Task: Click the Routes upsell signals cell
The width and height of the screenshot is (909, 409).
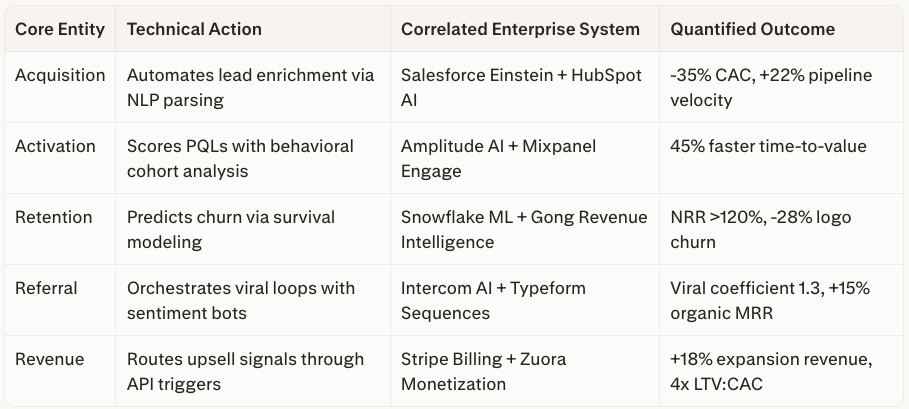Action: (245, 371)
